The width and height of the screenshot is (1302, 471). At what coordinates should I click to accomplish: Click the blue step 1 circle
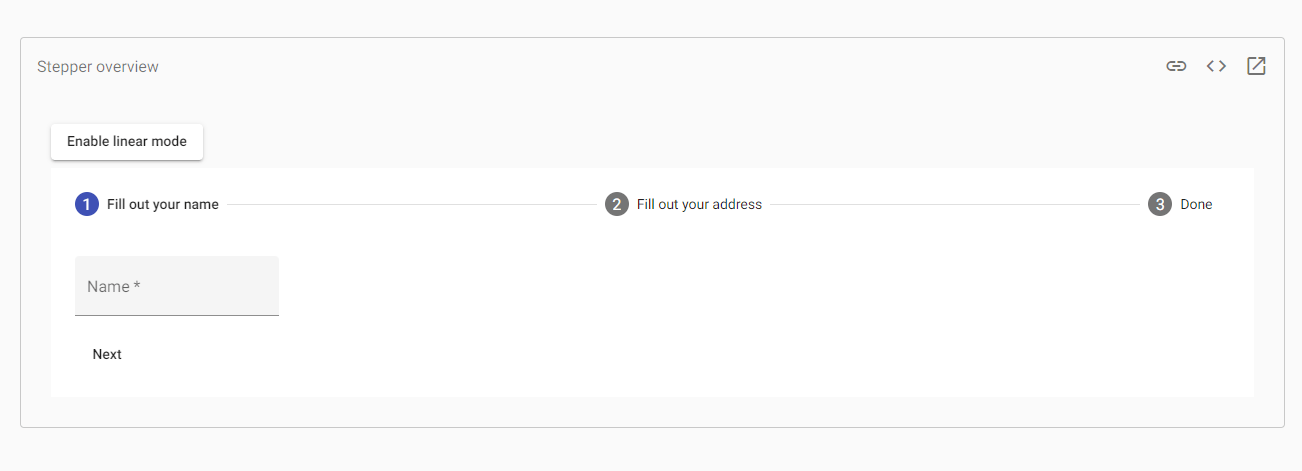pyautogui.click(x=87, y=204)
